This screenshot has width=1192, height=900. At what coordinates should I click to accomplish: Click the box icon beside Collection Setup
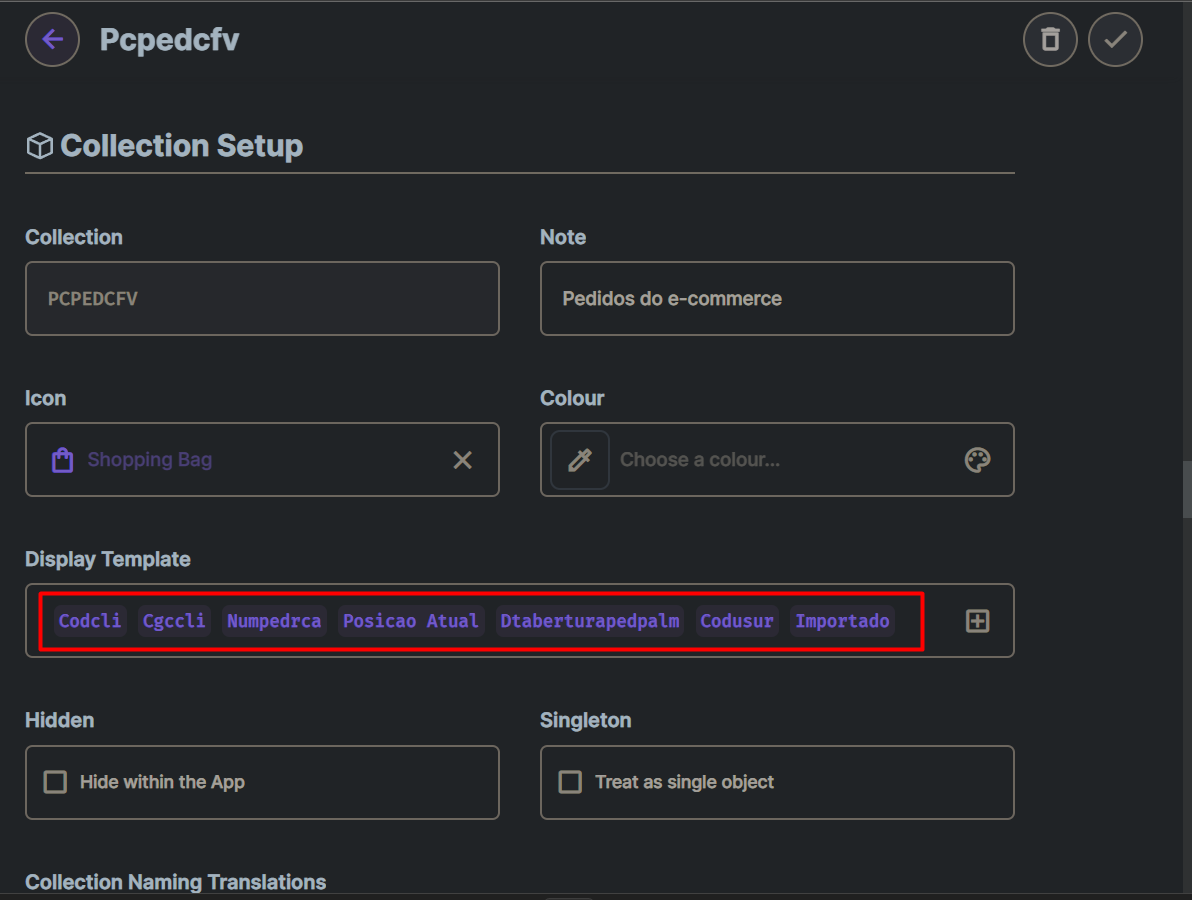(38, 145)
